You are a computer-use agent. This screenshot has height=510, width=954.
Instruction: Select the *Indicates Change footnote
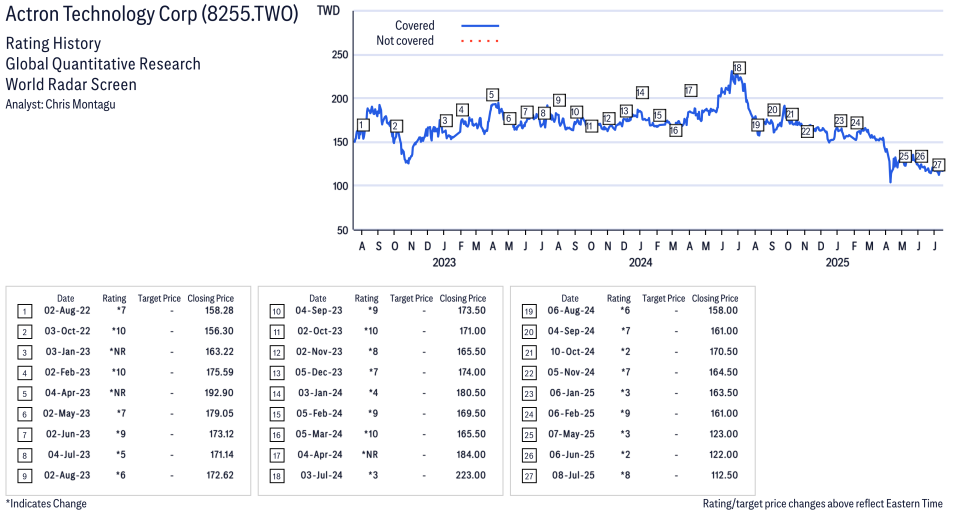coord(46,504)
